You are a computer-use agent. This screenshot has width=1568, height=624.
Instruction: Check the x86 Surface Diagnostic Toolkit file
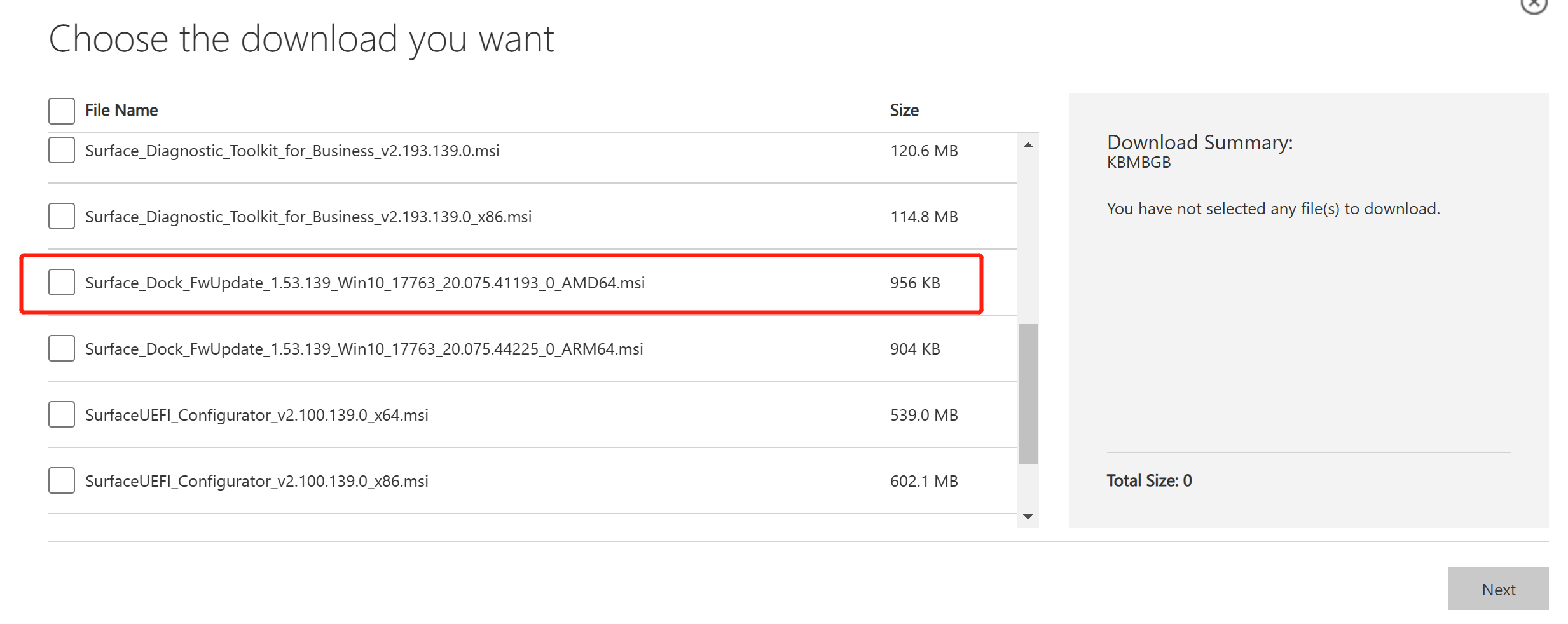tap(61, 216)
